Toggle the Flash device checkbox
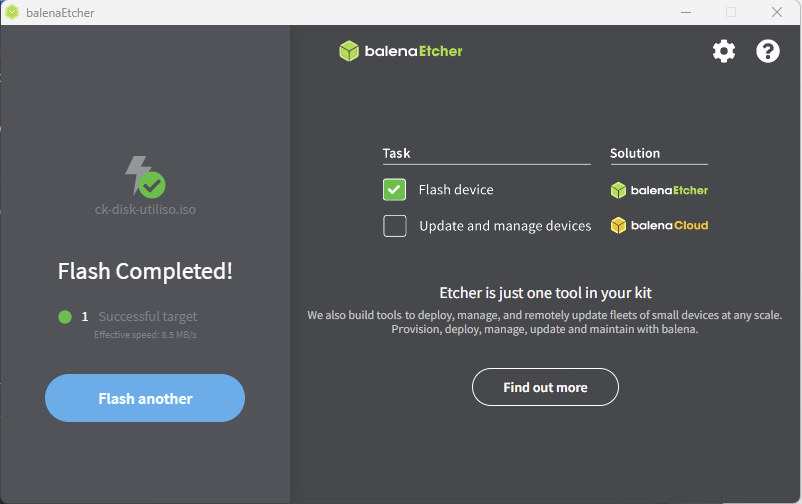802x504 pixels. [394, 190]
